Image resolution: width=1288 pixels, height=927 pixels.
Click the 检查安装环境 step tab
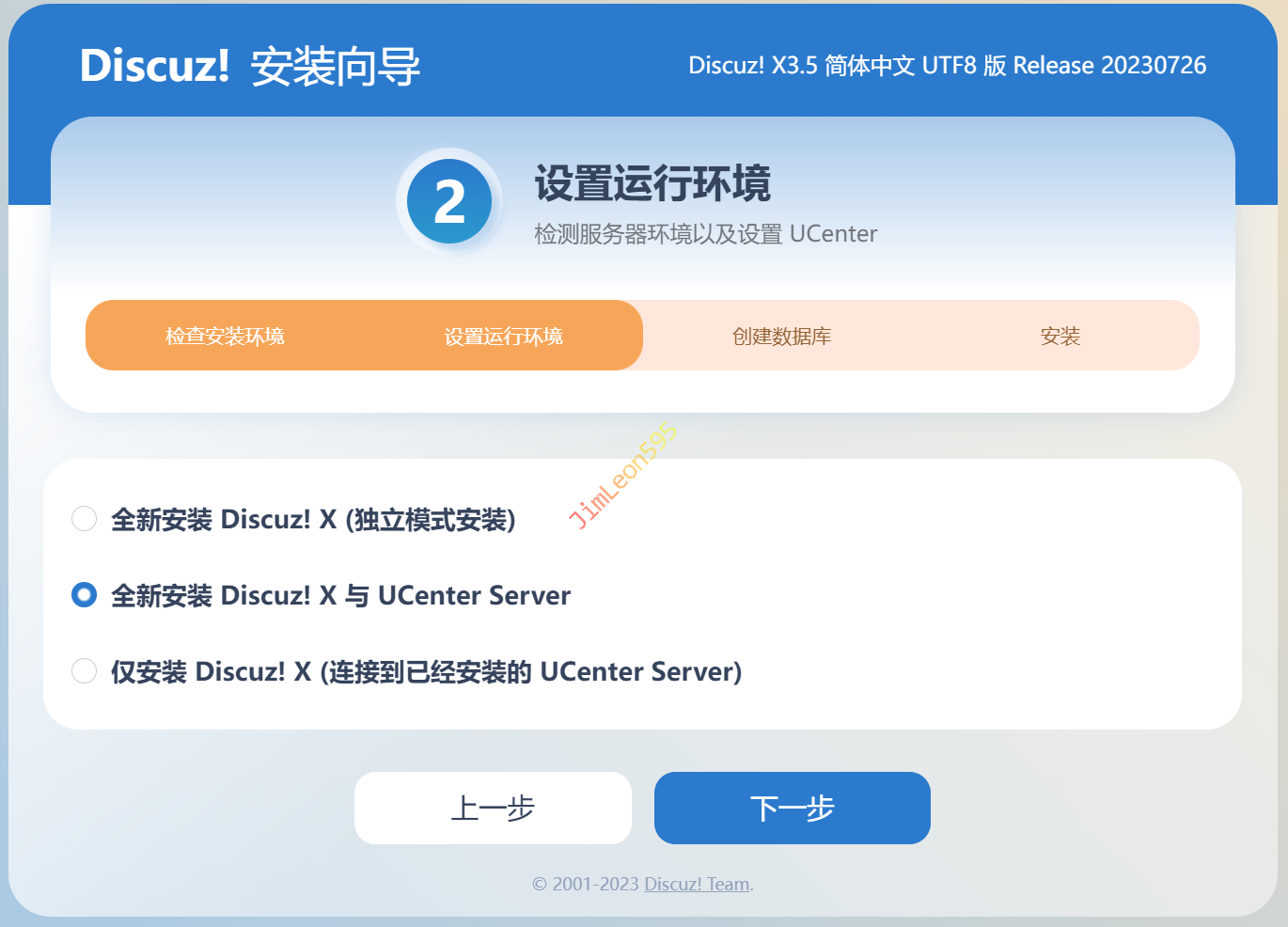click(225, 336)
